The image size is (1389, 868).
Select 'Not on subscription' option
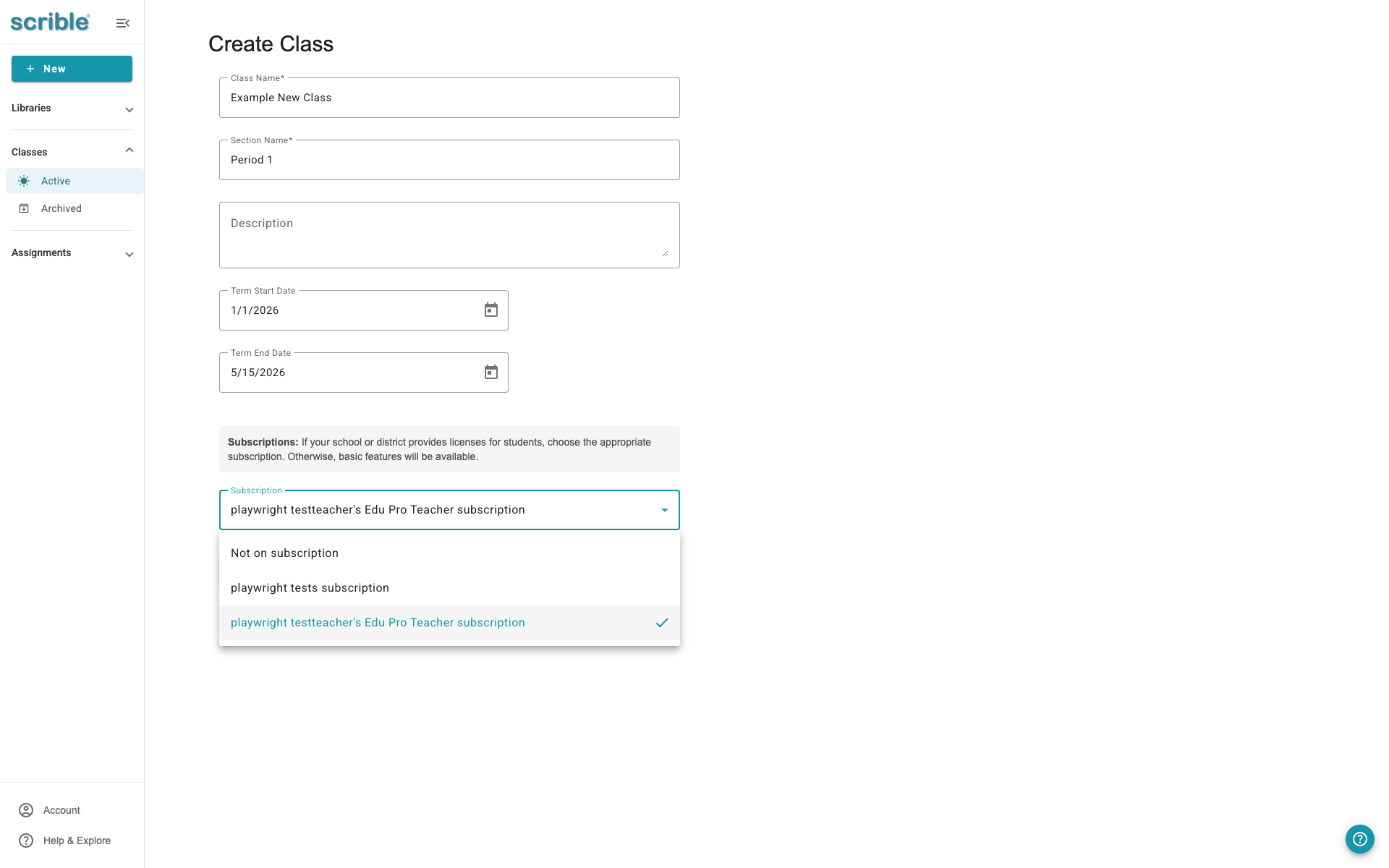[x=284, y=553]
